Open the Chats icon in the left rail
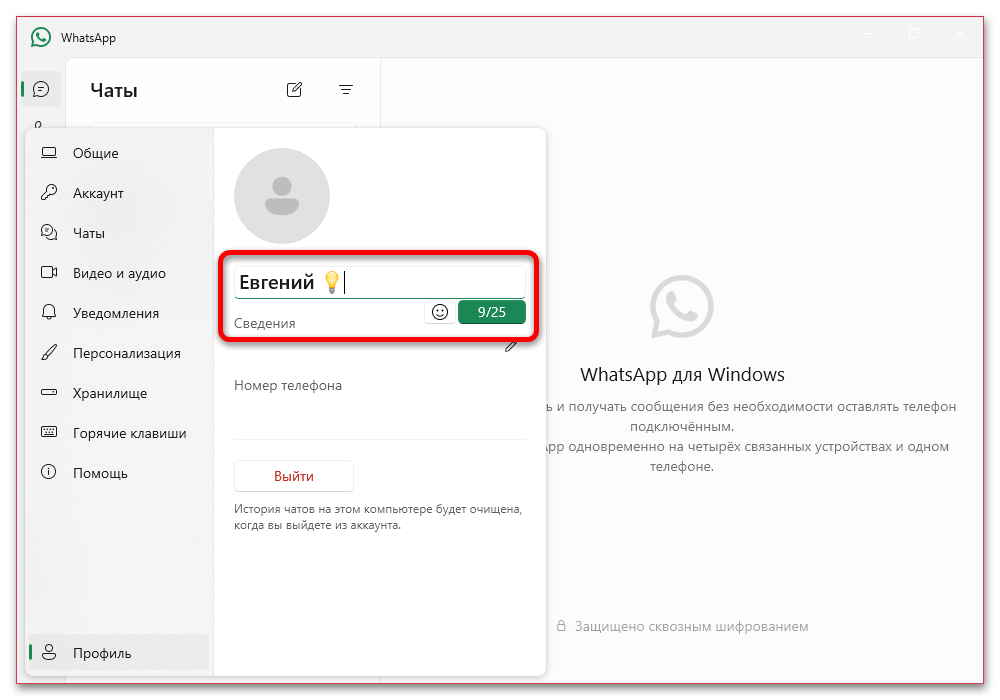The height and width of the screenshot is (700, 1000). click(x=41, y=89)
